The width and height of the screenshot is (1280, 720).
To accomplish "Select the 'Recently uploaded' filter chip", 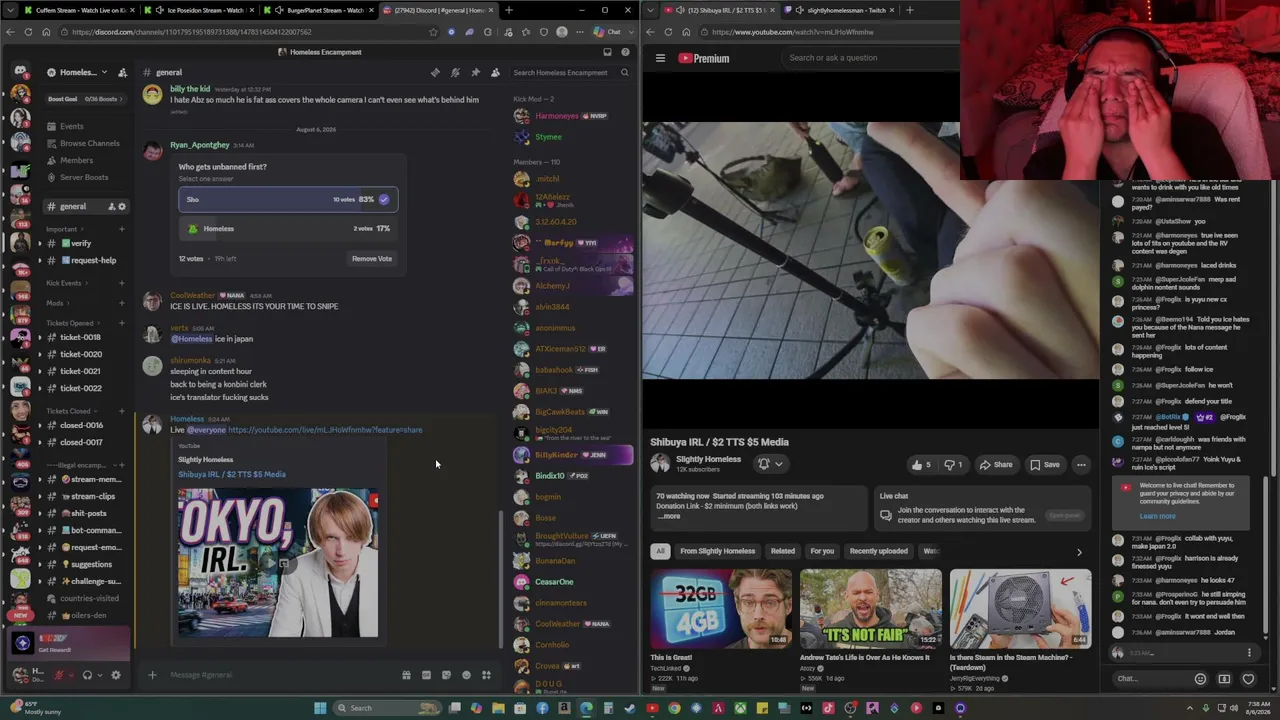I will tap(879, 551).
